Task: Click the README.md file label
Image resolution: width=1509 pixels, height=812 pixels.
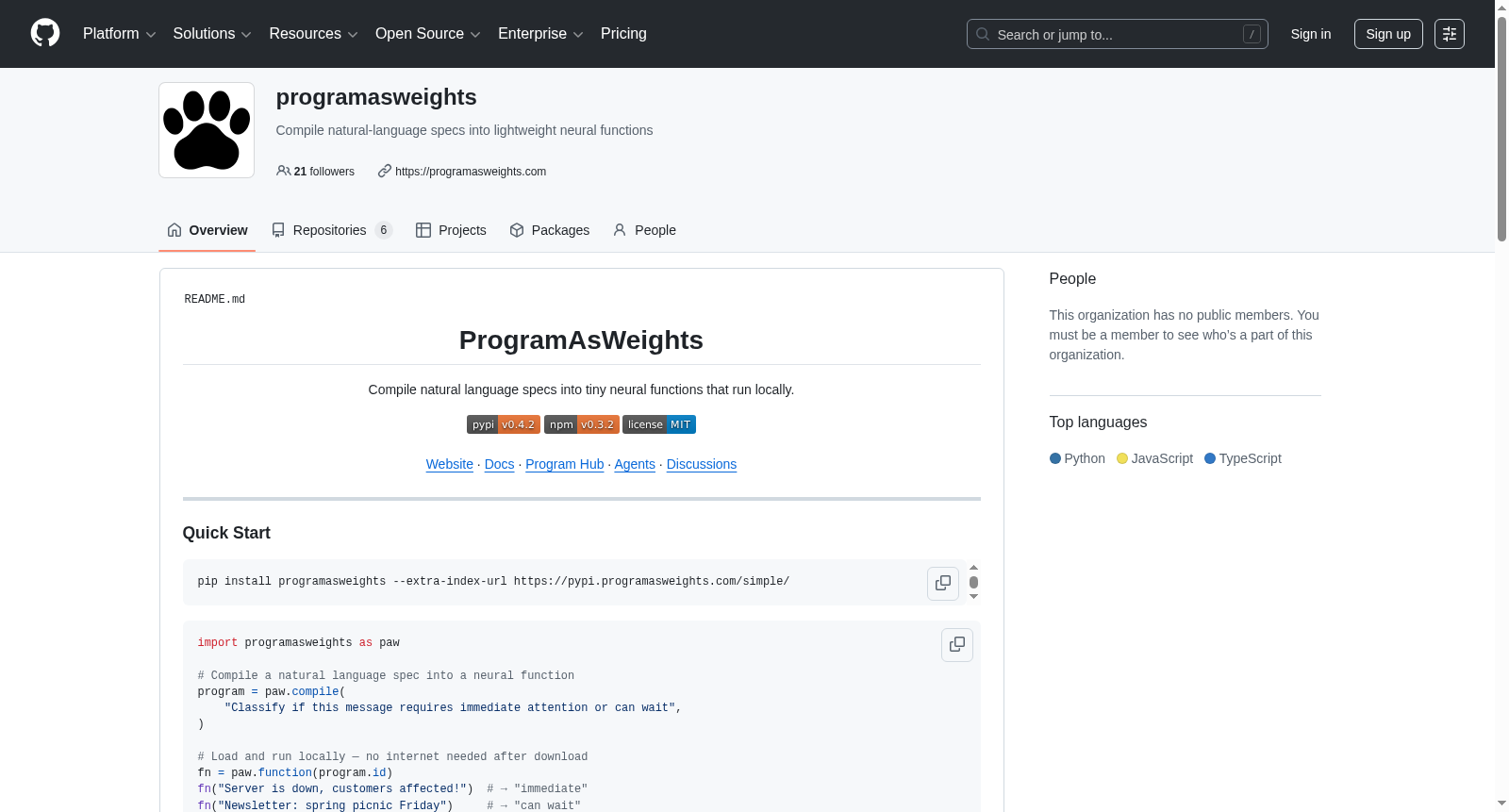Action: click(215, 299)
